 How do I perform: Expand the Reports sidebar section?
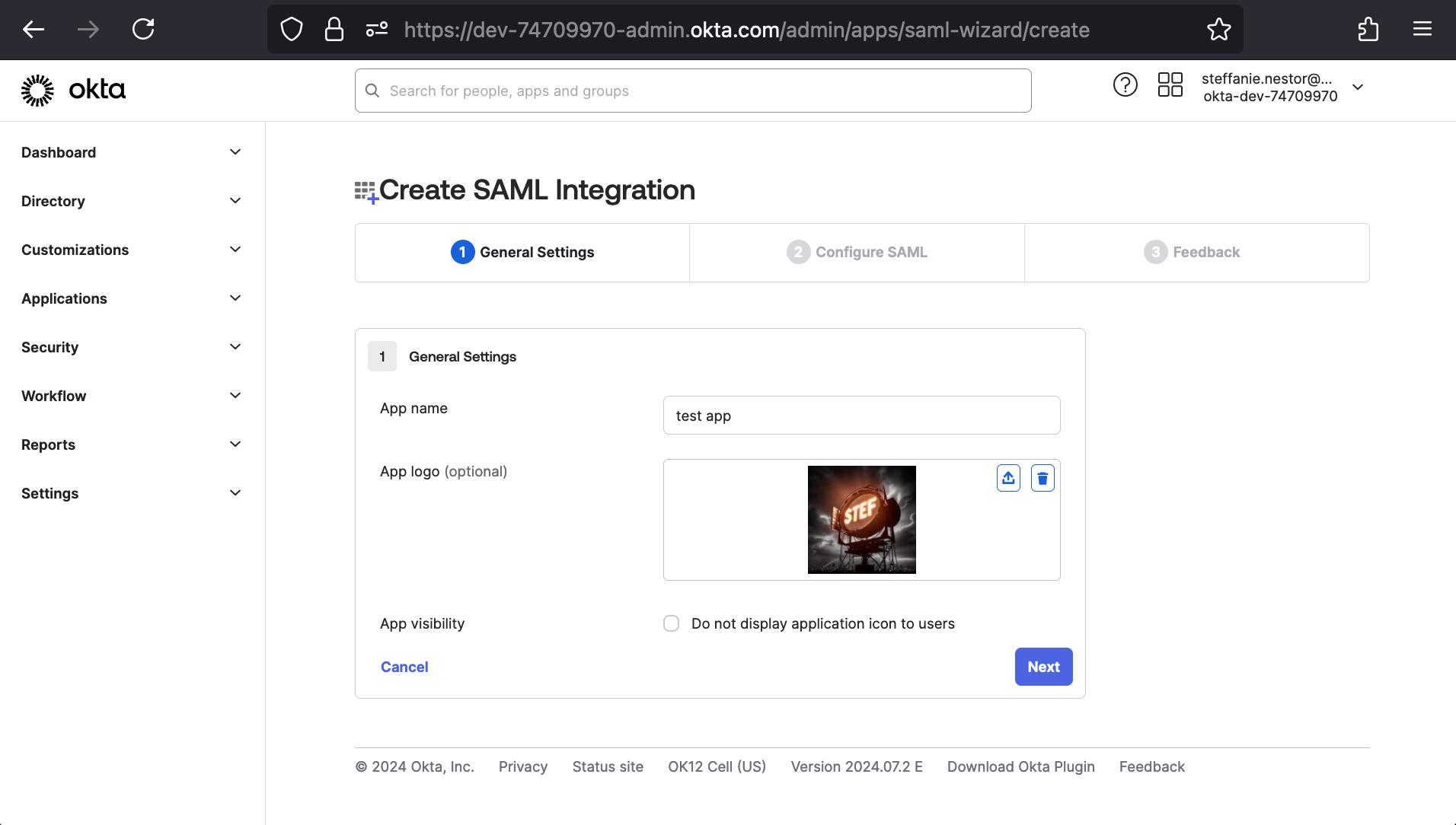[x=133, y=444]
